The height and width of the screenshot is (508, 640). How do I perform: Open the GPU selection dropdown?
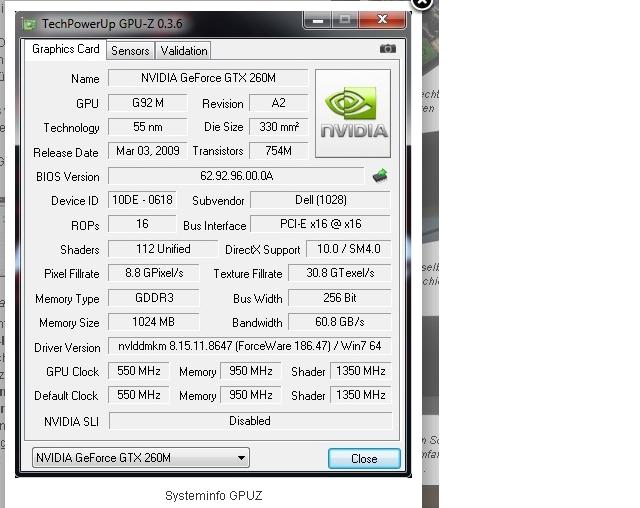click(141, 457)
